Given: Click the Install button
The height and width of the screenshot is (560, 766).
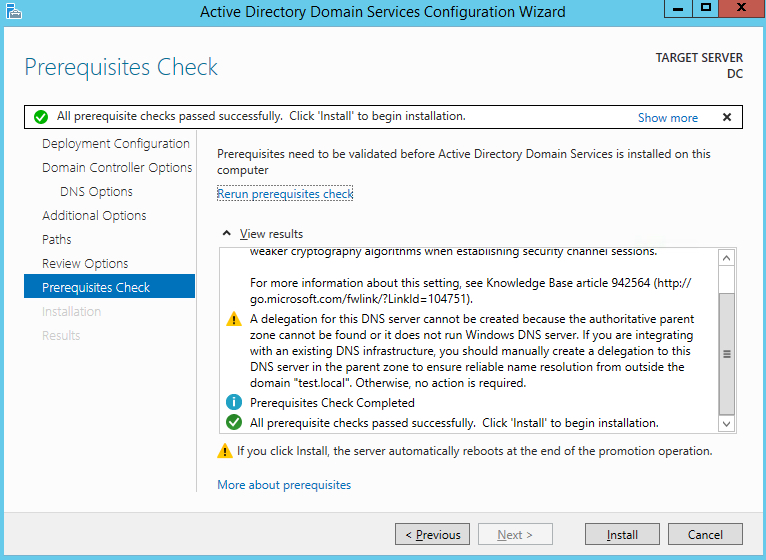Looking at the screenshot, I should coord(622,535).
